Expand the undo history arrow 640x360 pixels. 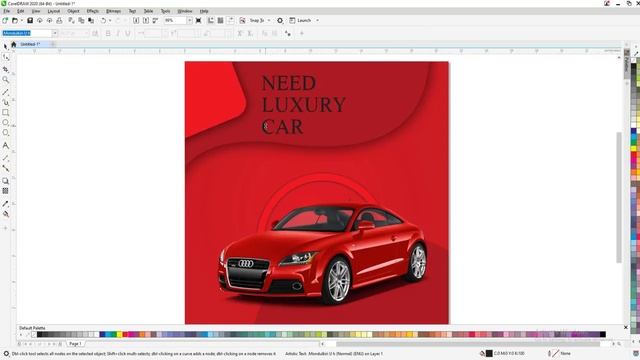pos(110,20)
